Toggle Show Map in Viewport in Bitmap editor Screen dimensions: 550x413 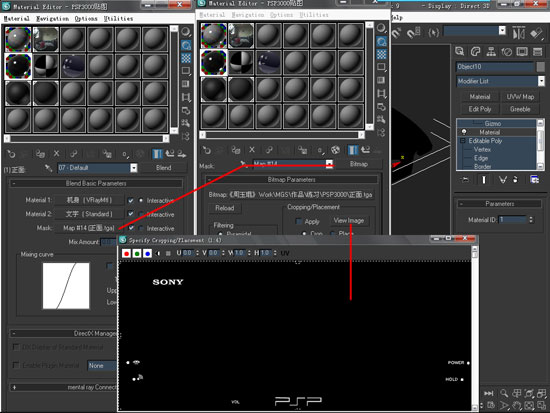335,150
